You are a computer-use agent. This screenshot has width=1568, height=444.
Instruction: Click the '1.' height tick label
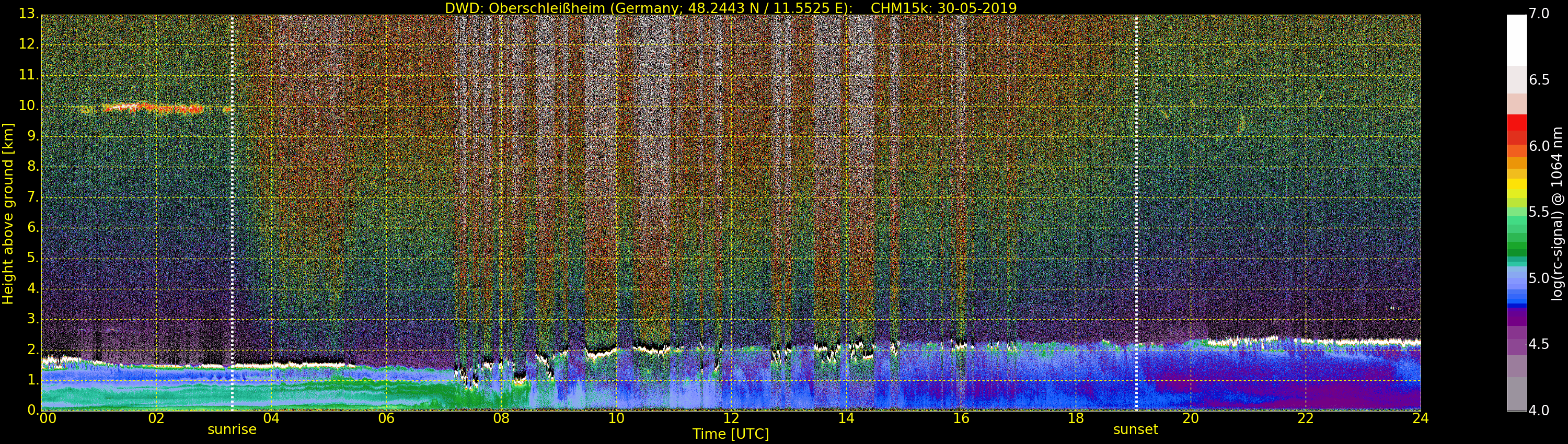(33, 380)
